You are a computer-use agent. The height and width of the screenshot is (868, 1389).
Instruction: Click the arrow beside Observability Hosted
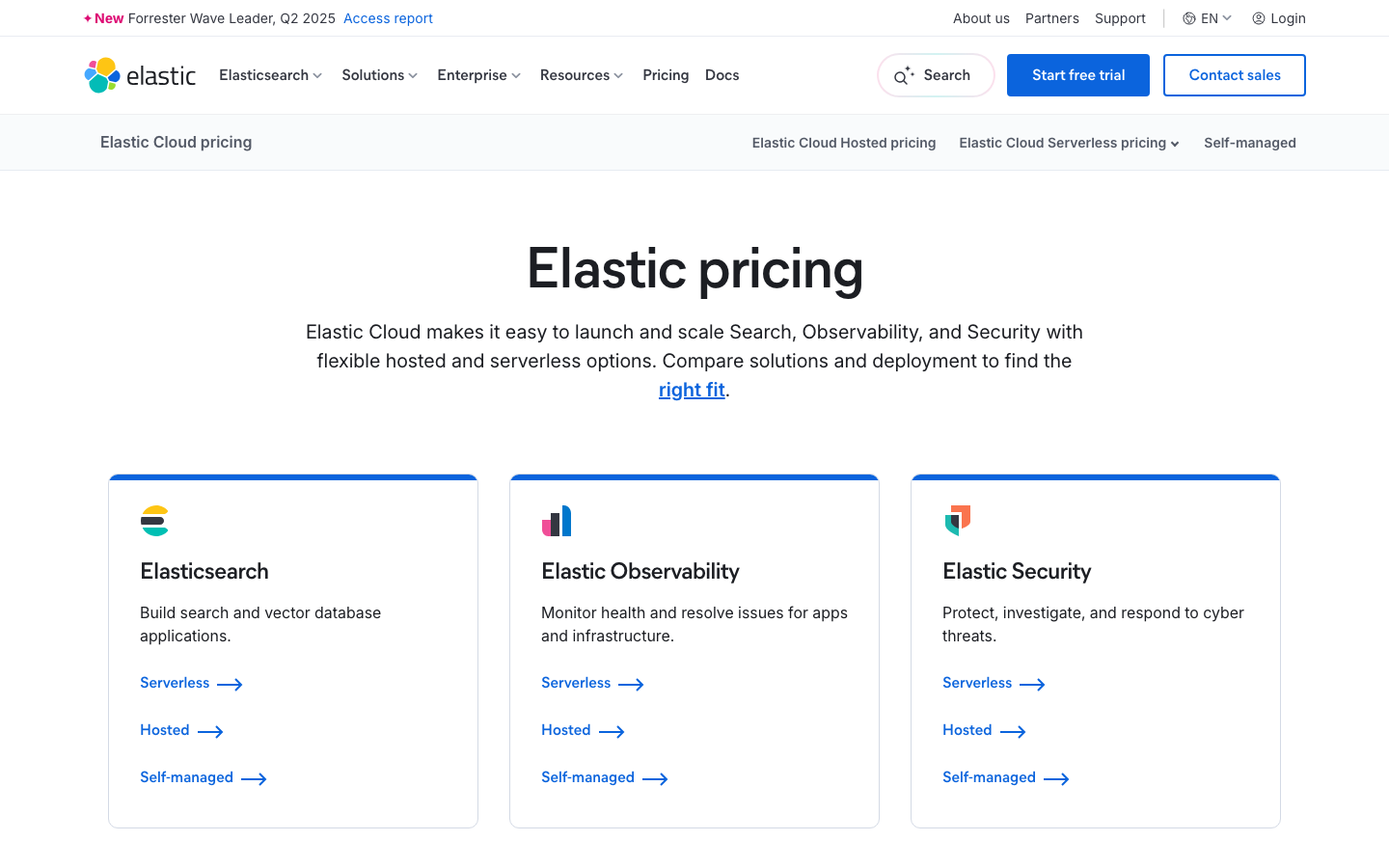coord(612,731)
